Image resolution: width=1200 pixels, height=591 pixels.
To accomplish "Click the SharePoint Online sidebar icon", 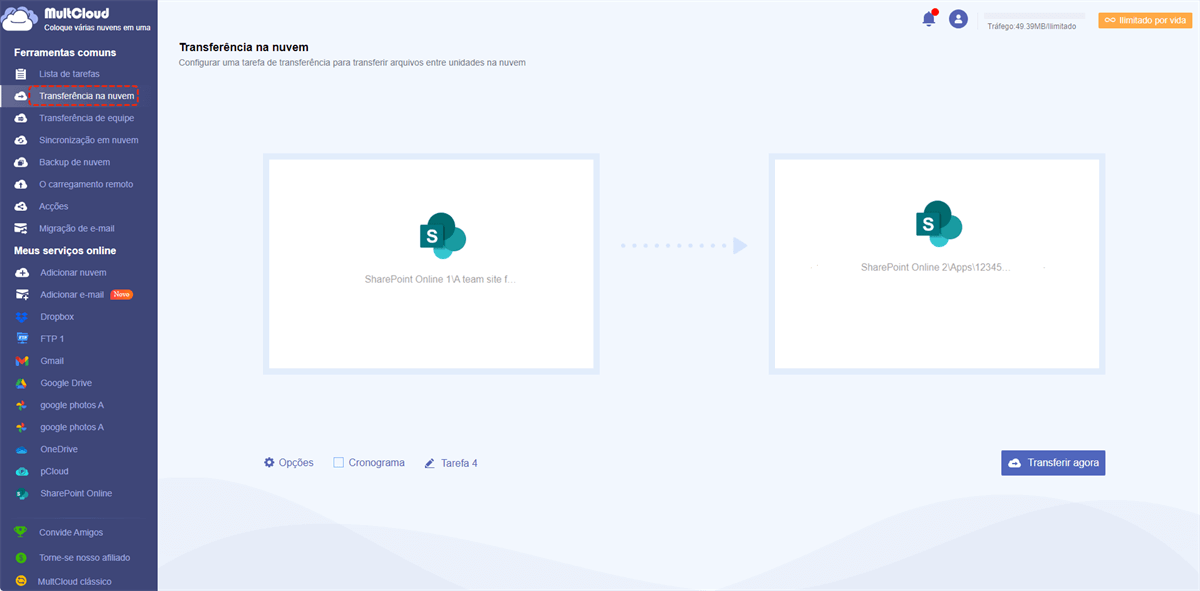I will tap(22, 493).
